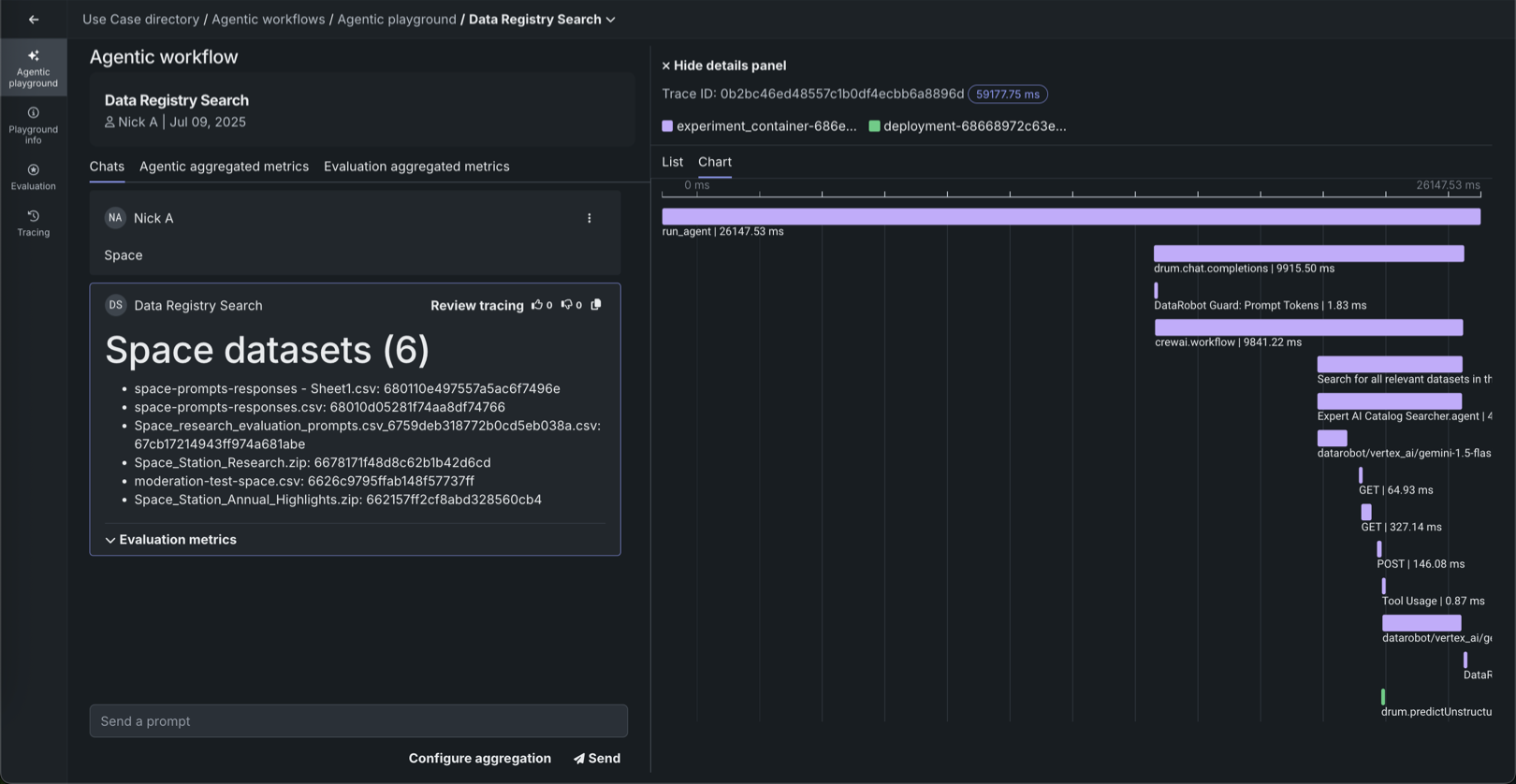Toggle the deployment legend entry
Image resolution: width=1516 pixels, height=784 pixels.
point(968,126)
